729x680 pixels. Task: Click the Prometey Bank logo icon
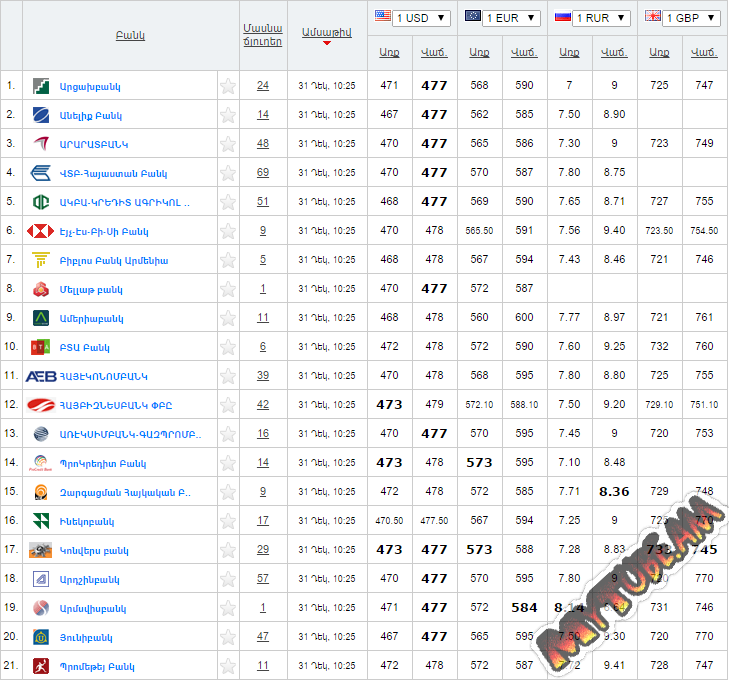point(41,666)
